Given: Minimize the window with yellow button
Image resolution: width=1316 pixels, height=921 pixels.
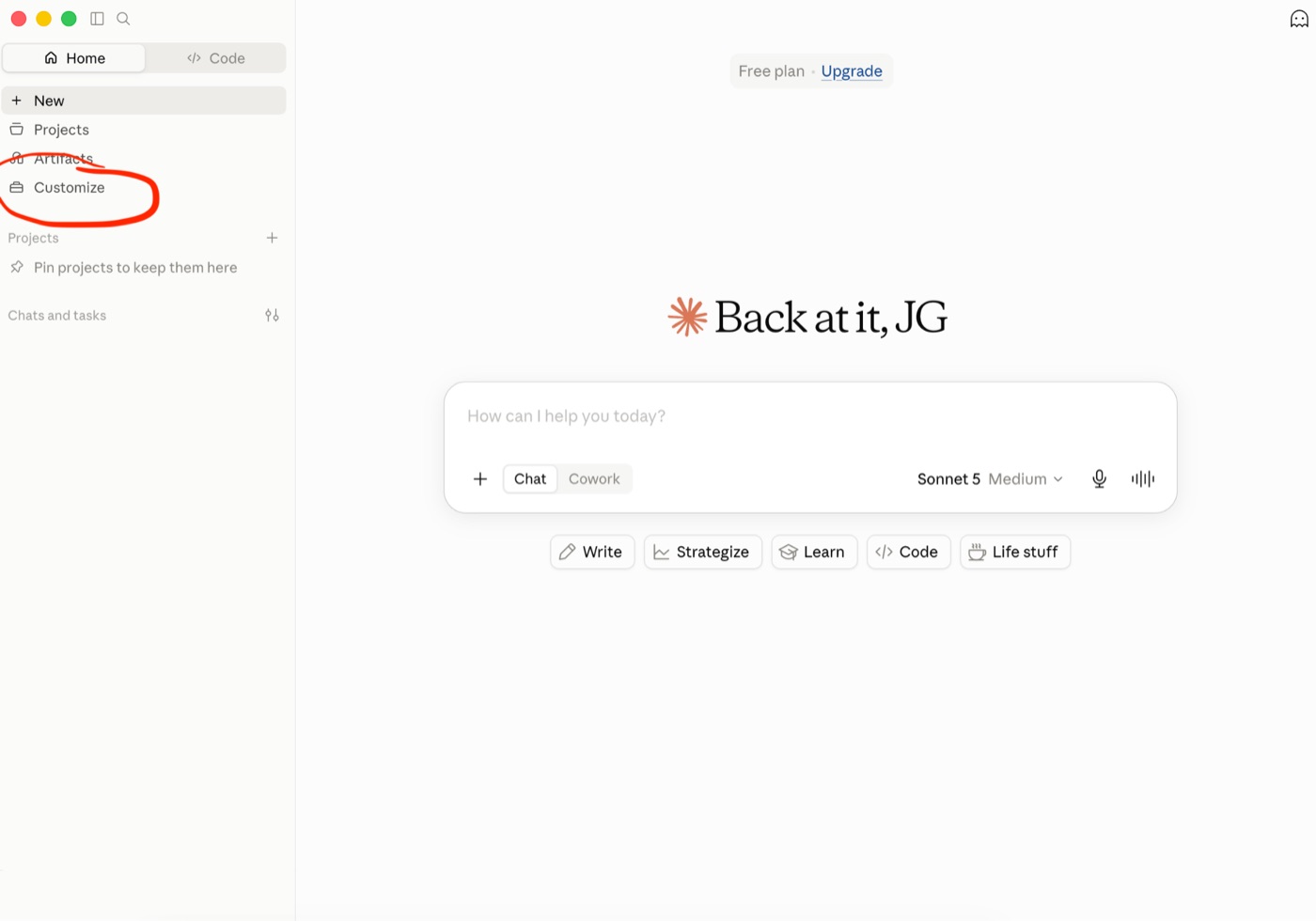Looking at the screenshot, I should tap(43, 19).
